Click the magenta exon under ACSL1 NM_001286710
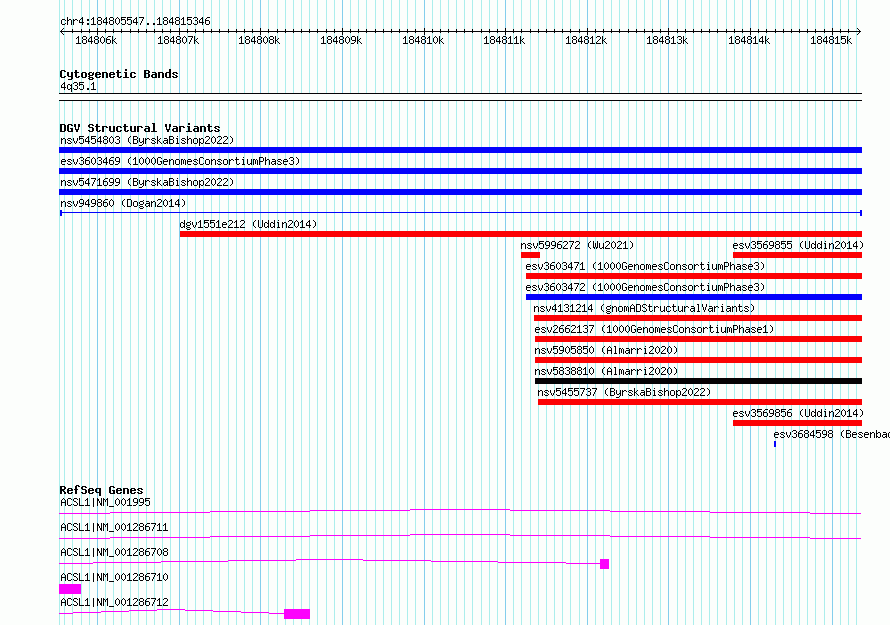This screenshot has width=890, height=625. click(70, 589)
